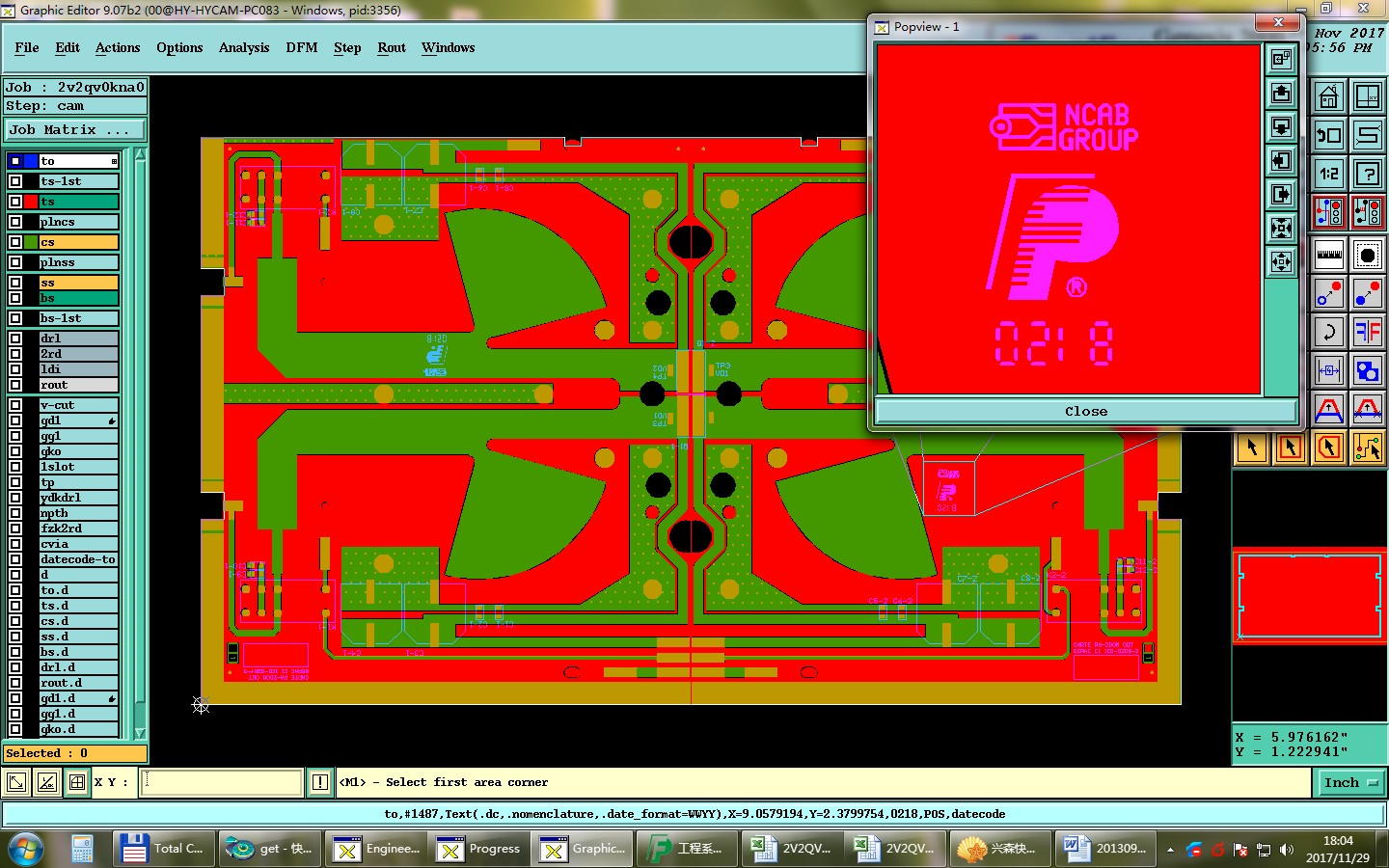Click layer list scroll-down arrow
This screenshot has height=868, width=1389.
pyautogui.click(x=140, y=733)
